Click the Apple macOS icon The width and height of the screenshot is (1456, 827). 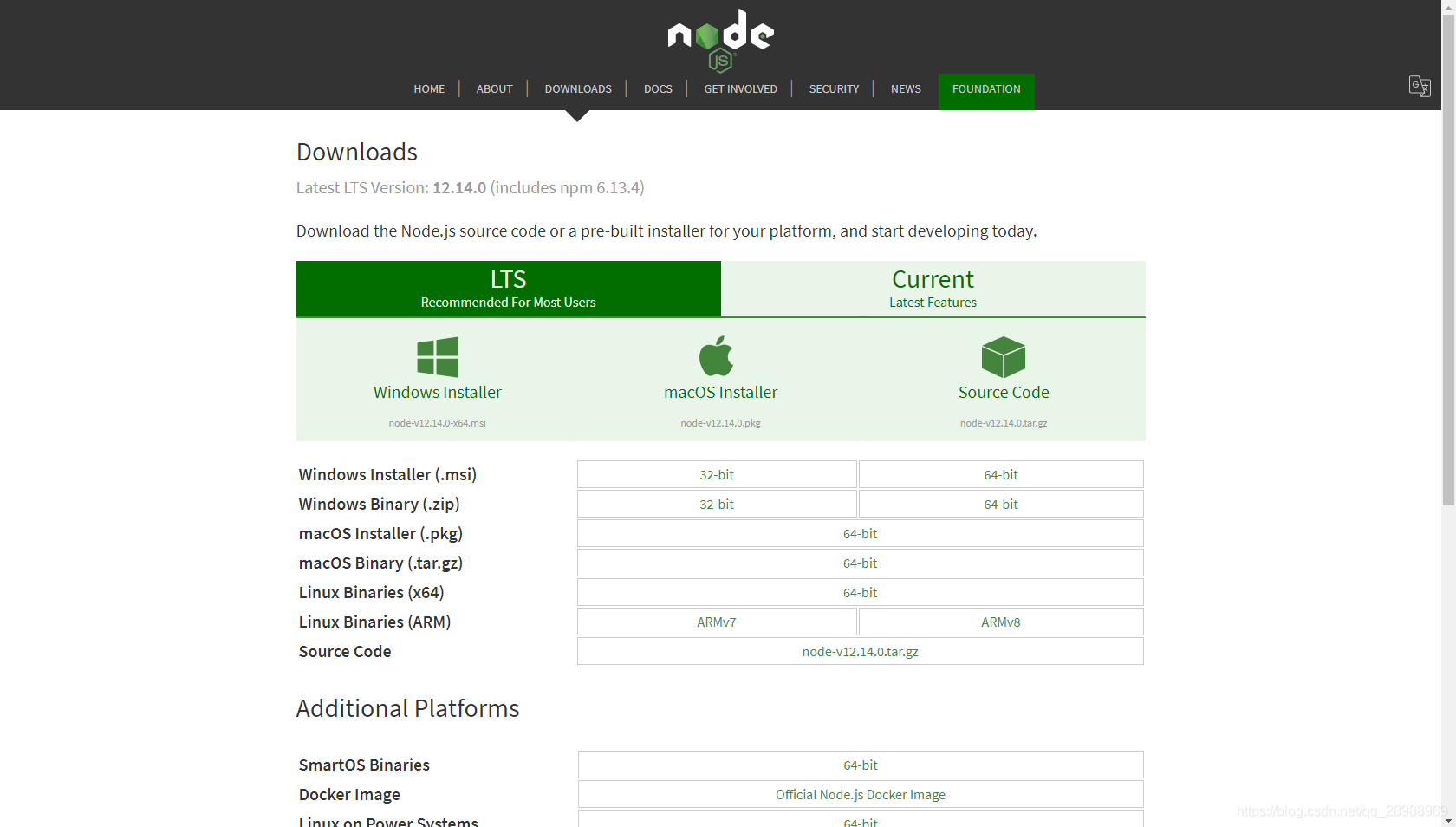(717, 355)
